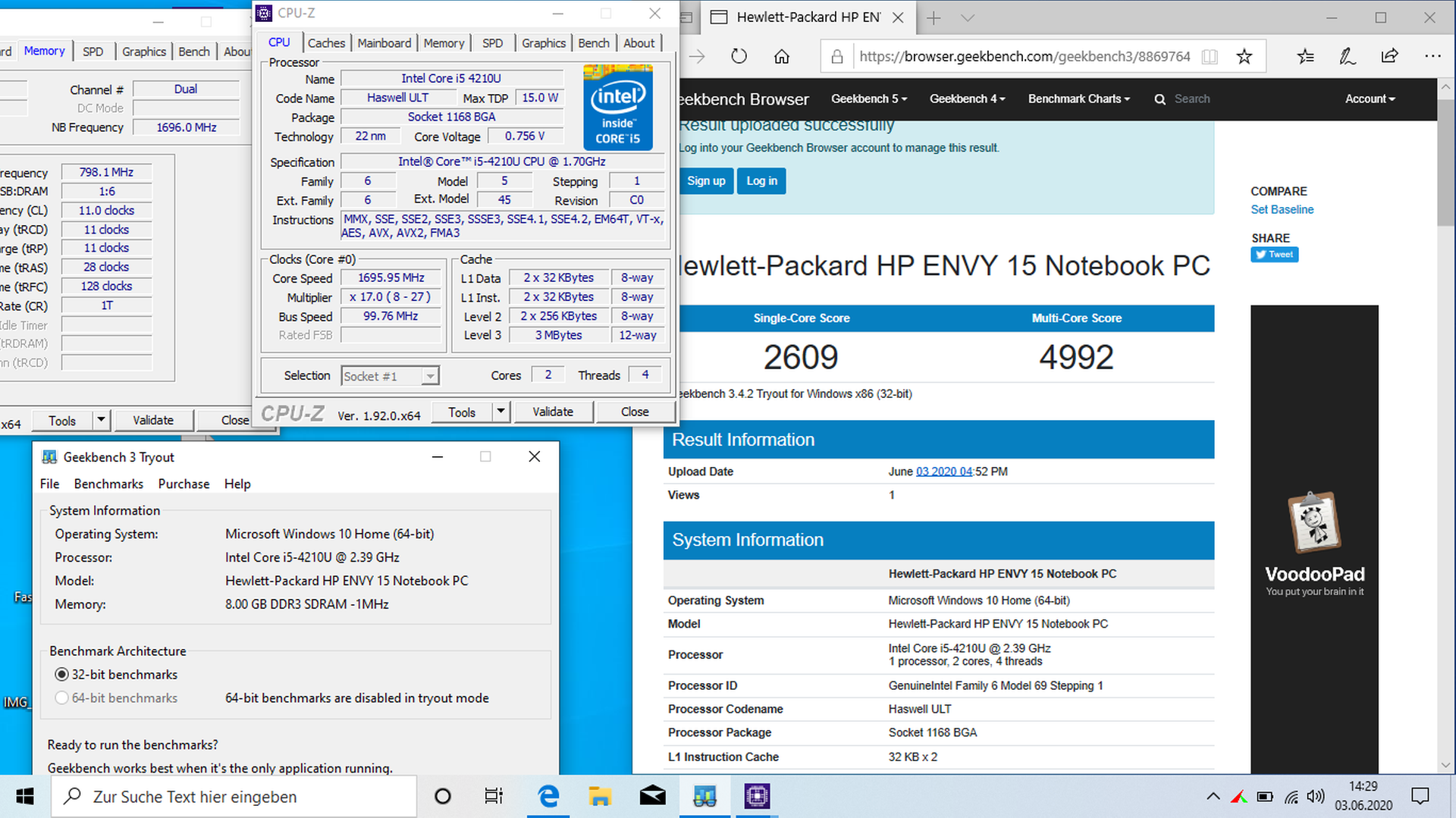
Task: Select 64-bit benchmarks radio button
Action: coord(62,697)
